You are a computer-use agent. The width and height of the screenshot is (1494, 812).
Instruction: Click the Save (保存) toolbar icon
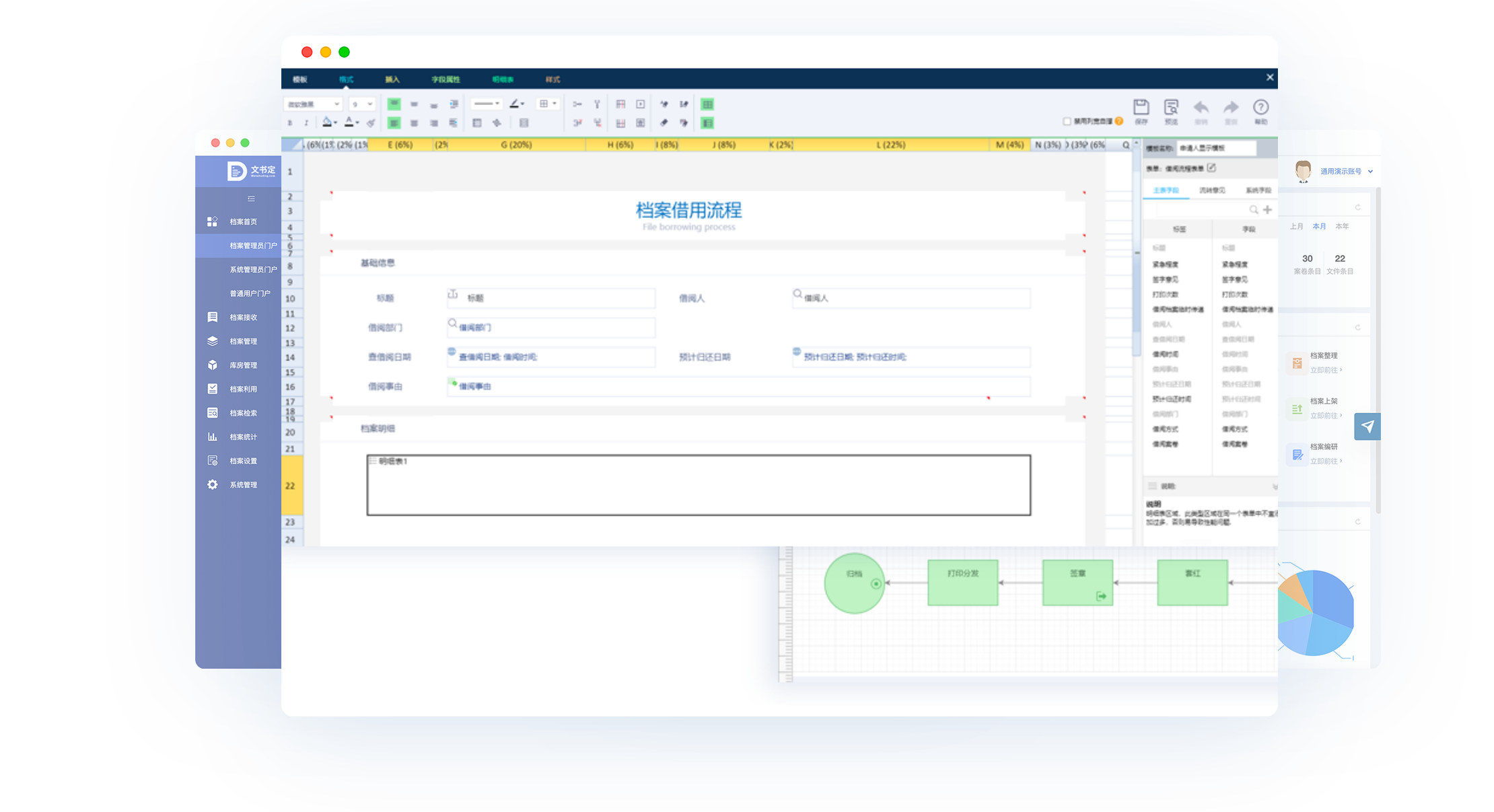1141,107
